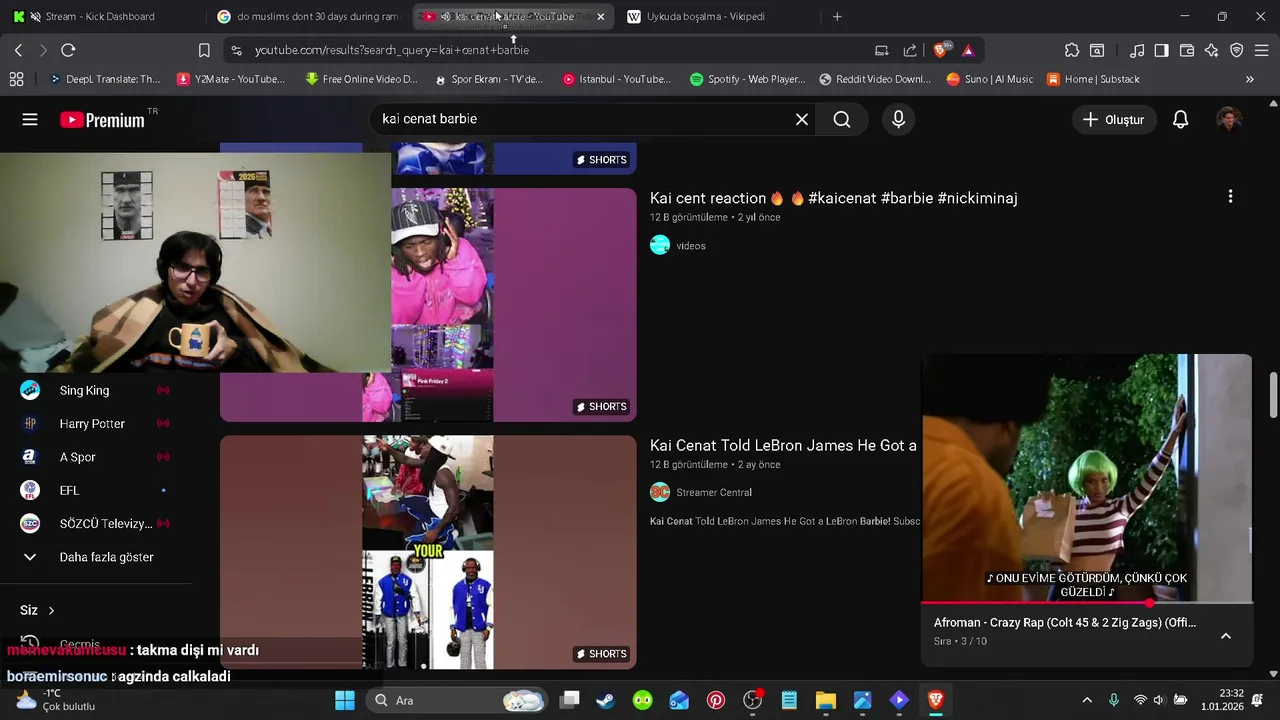The width and height of the screenshot is (1280, 720).
Task: Open Streamer Central channel link
Action: point(714,492)
